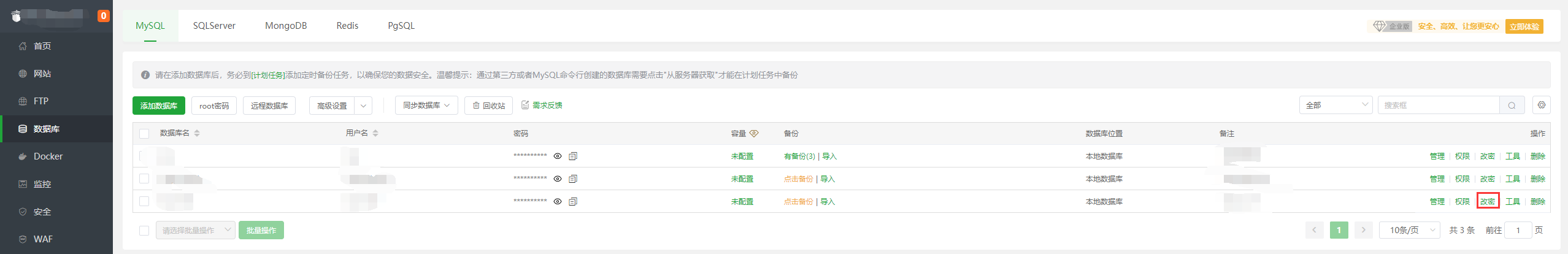1568x254 pixels.
Task: Switch to the MongoDB tab
Action: (x=286, y=26)
